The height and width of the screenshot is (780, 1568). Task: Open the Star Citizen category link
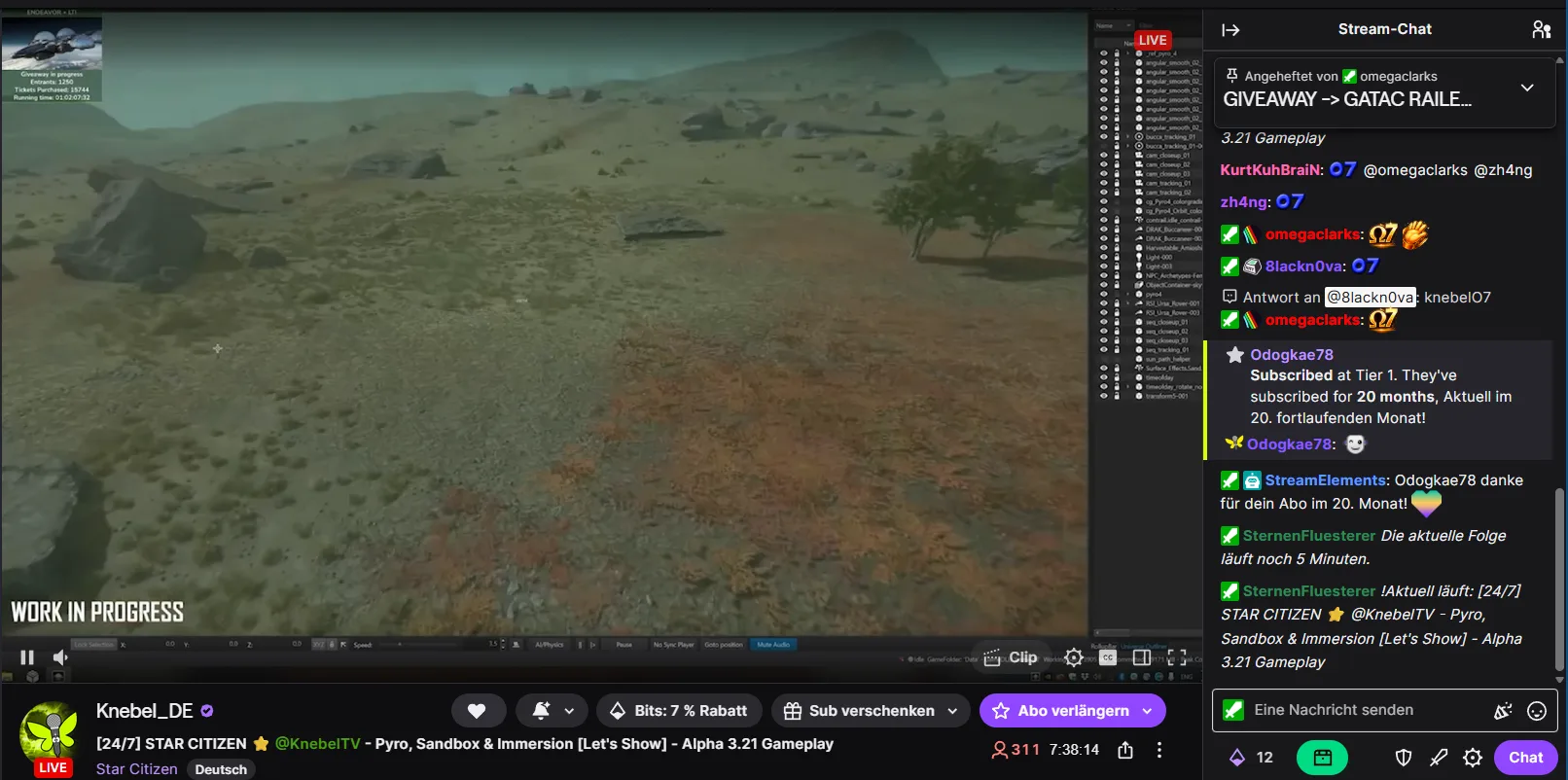pyautogui.click(x=137, y=768)
